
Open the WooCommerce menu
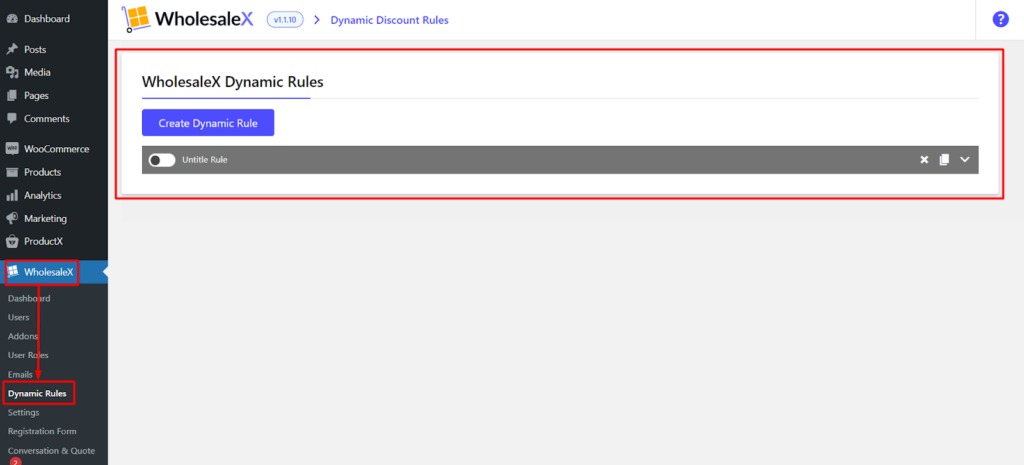point(57,149)
